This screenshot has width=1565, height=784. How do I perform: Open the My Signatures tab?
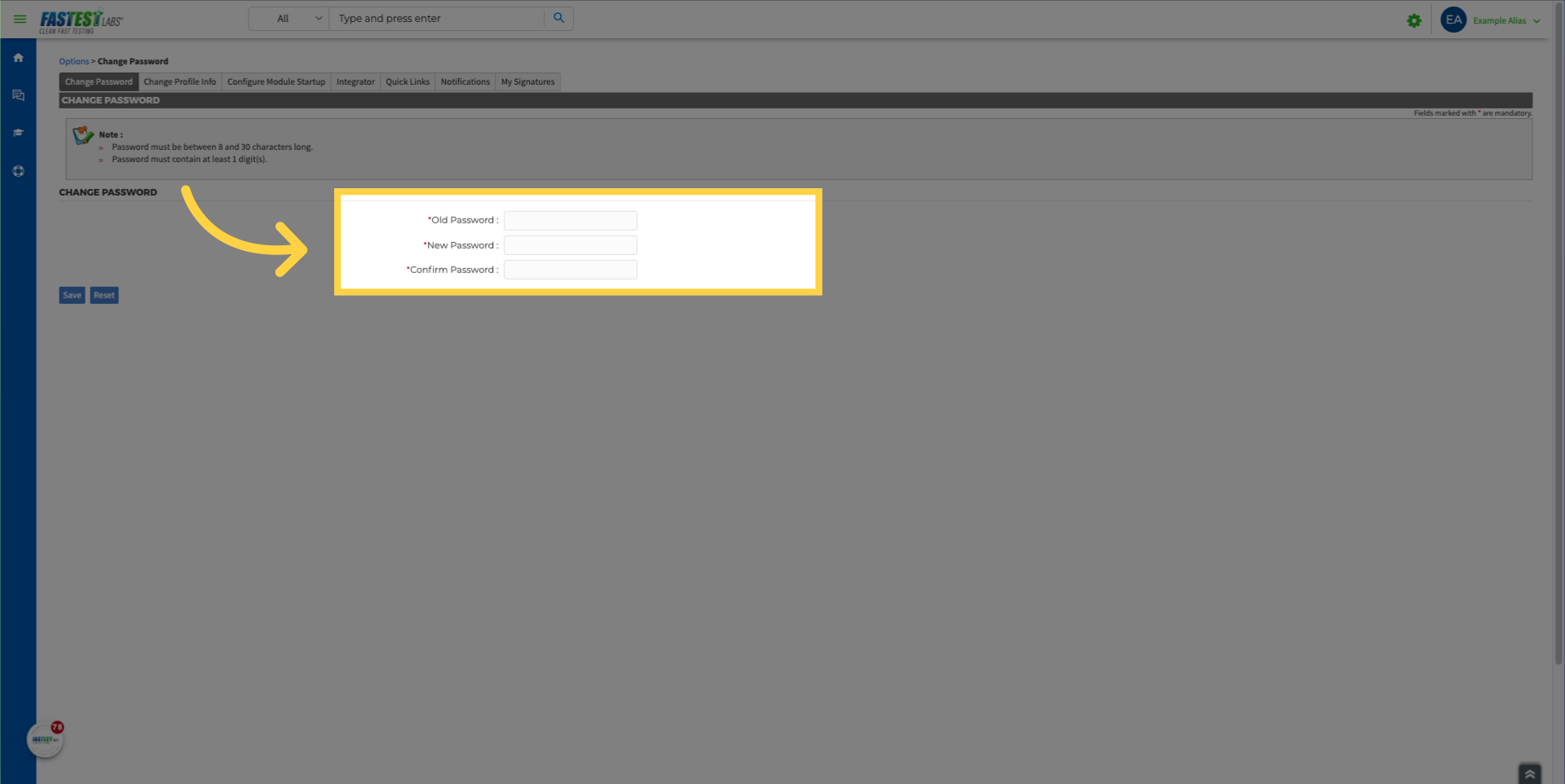(527, 81)
